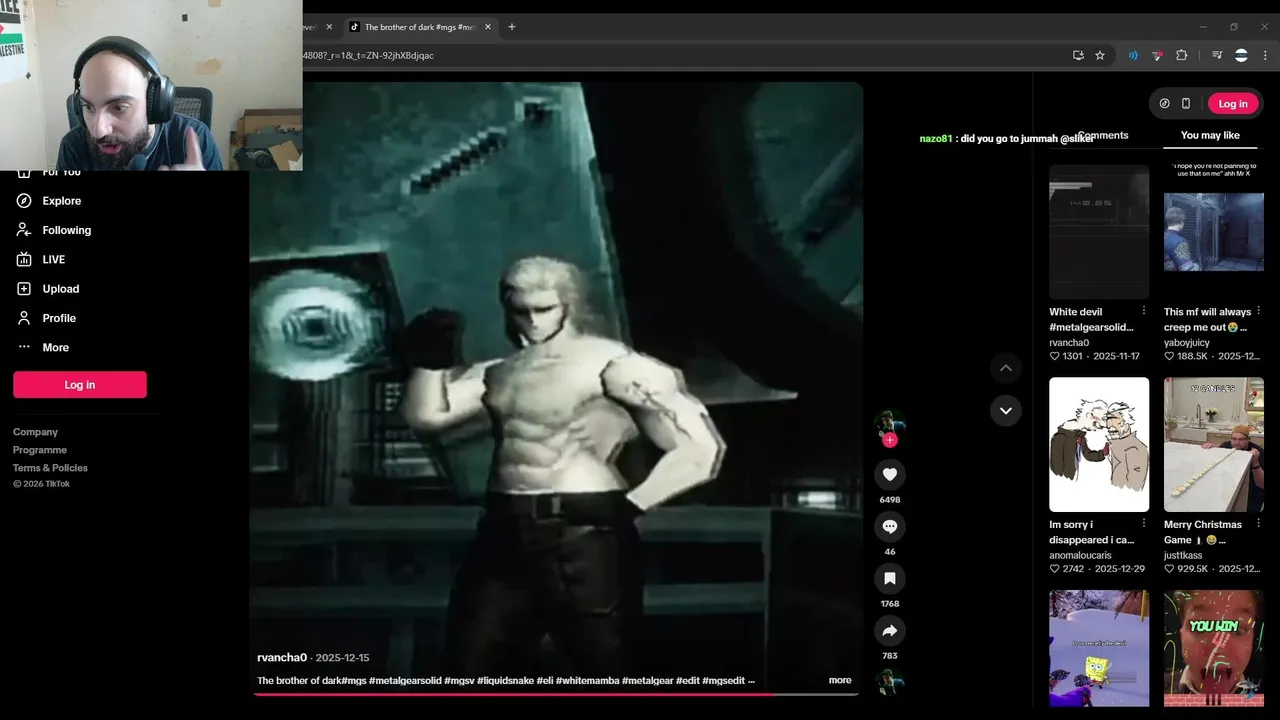The image size is (1280, 720).
Task: Go to next video with down chevron
Action: pyautogui.click(x=1006, y=410)
